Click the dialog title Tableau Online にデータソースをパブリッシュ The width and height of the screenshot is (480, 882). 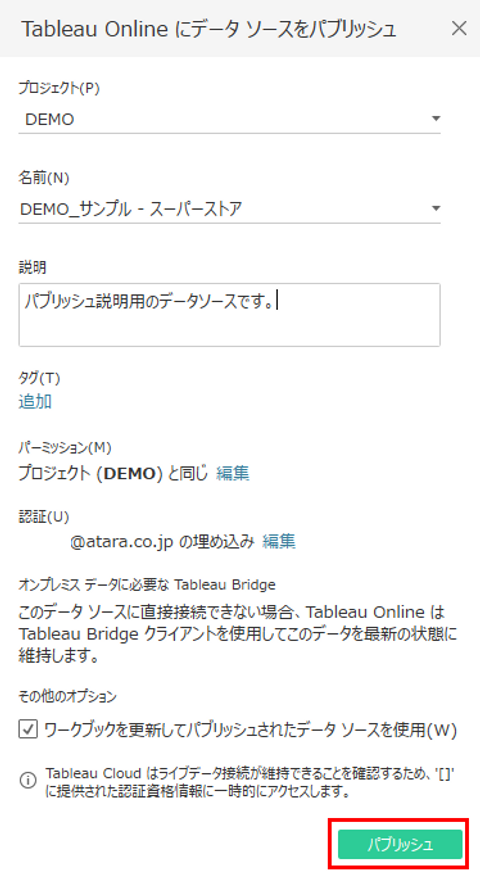point(209,29)
